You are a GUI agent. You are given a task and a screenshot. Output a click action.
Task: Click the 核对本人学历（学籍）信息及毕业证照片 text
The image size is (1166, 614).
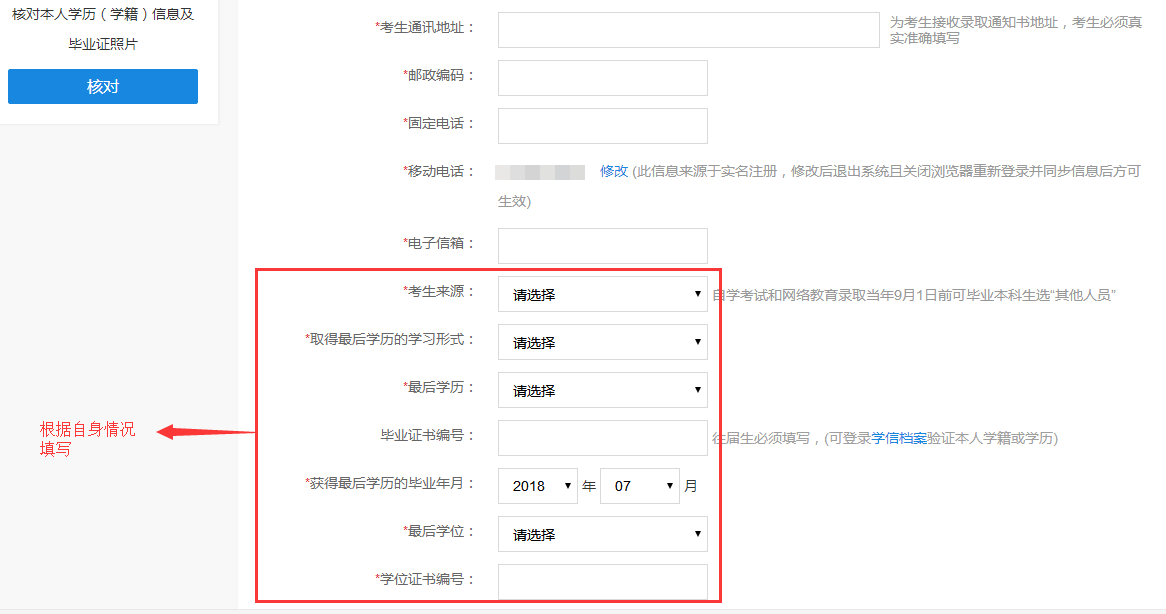tap(103, 29)
